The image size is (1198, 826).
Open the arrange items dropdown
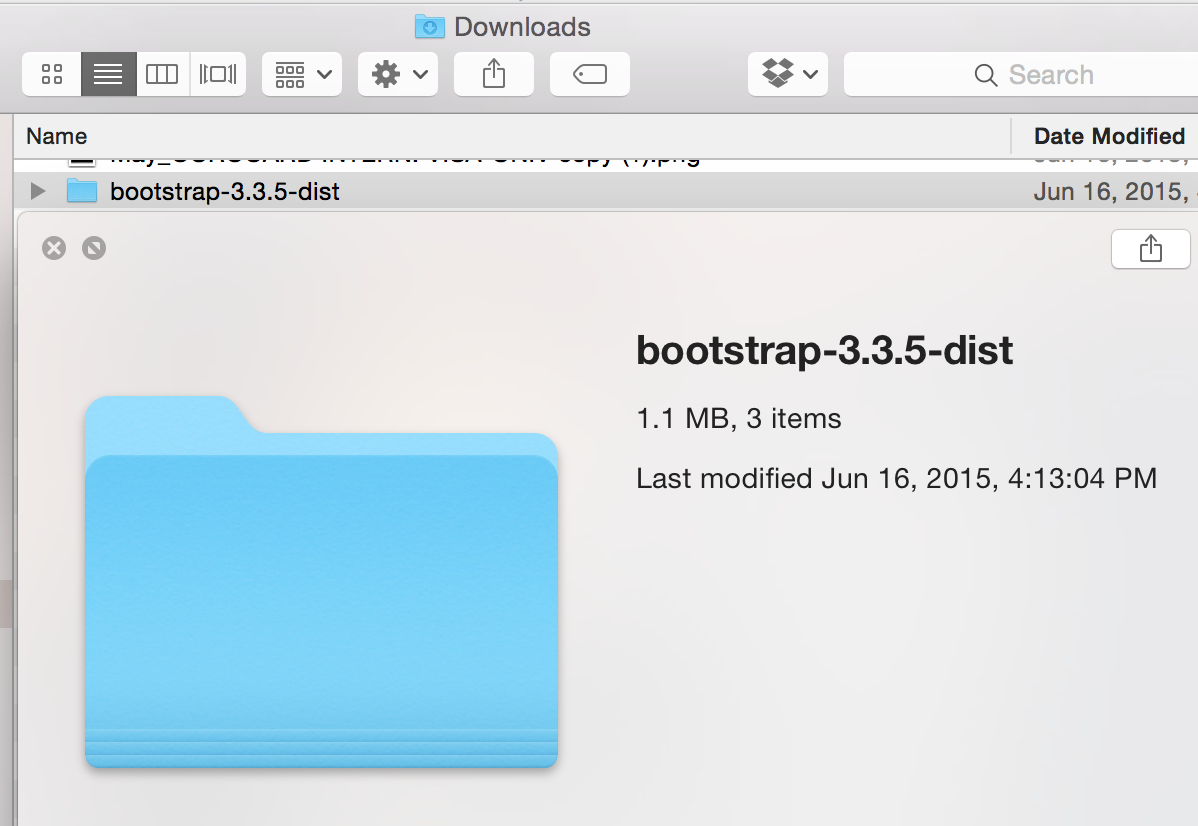[302, 74]
